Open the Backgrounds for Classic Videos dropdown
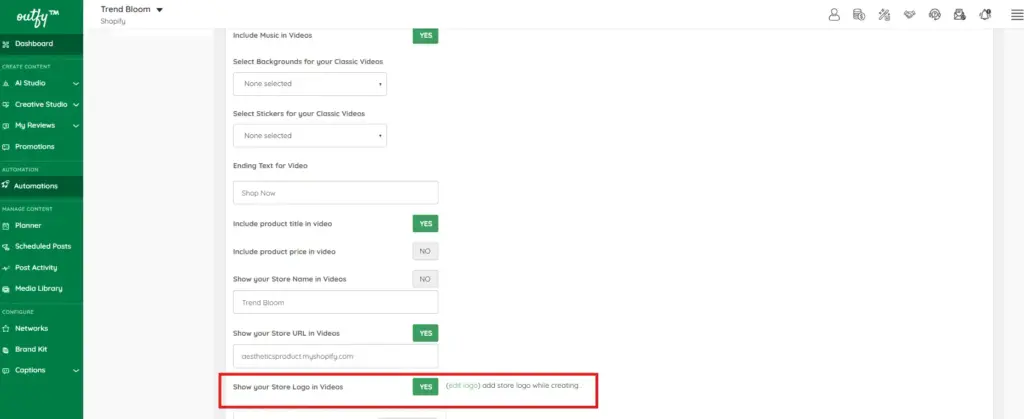The height and width of the screenshot is (419, 1024). coord(310,84)
